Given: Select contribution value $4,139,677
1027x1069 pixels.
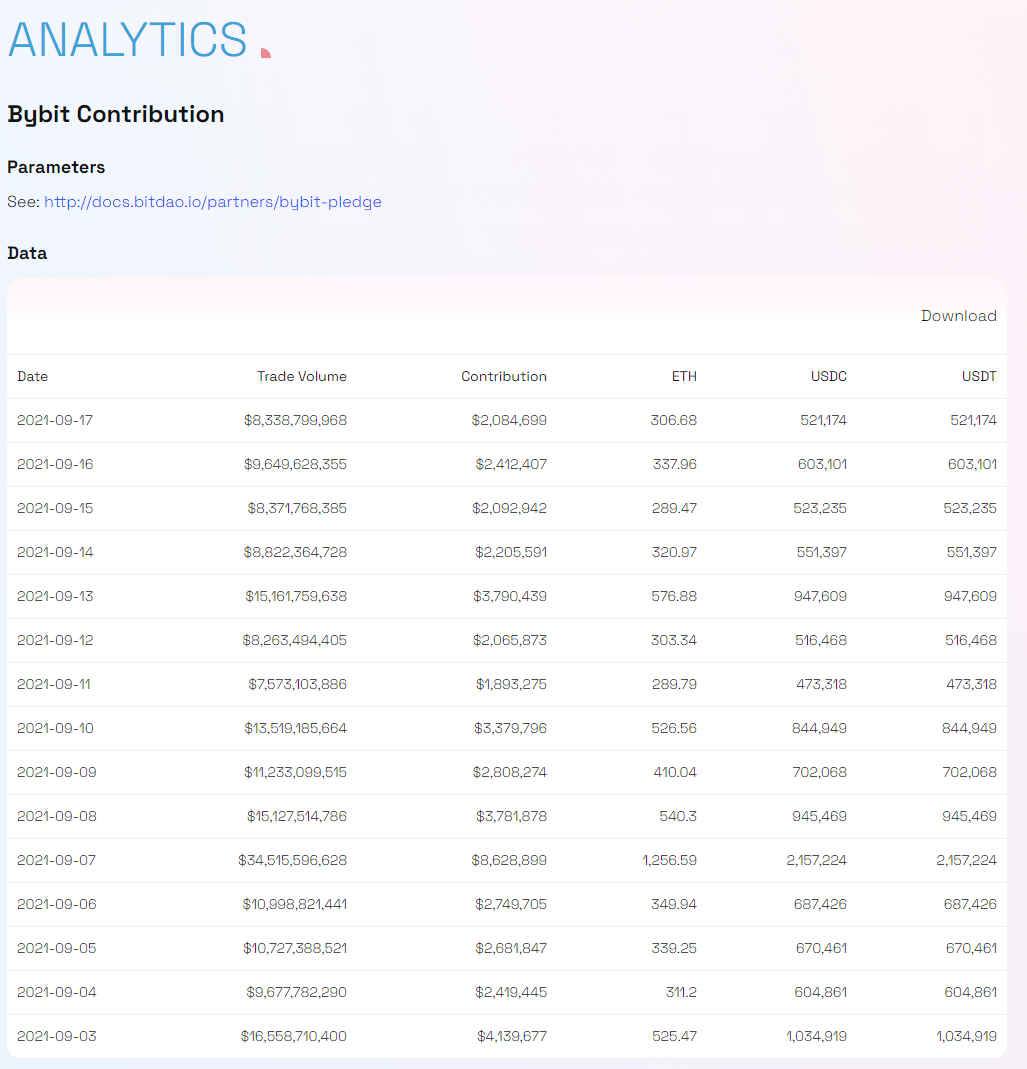Looking at the screenshot, I should click(x=512, y=1036).
